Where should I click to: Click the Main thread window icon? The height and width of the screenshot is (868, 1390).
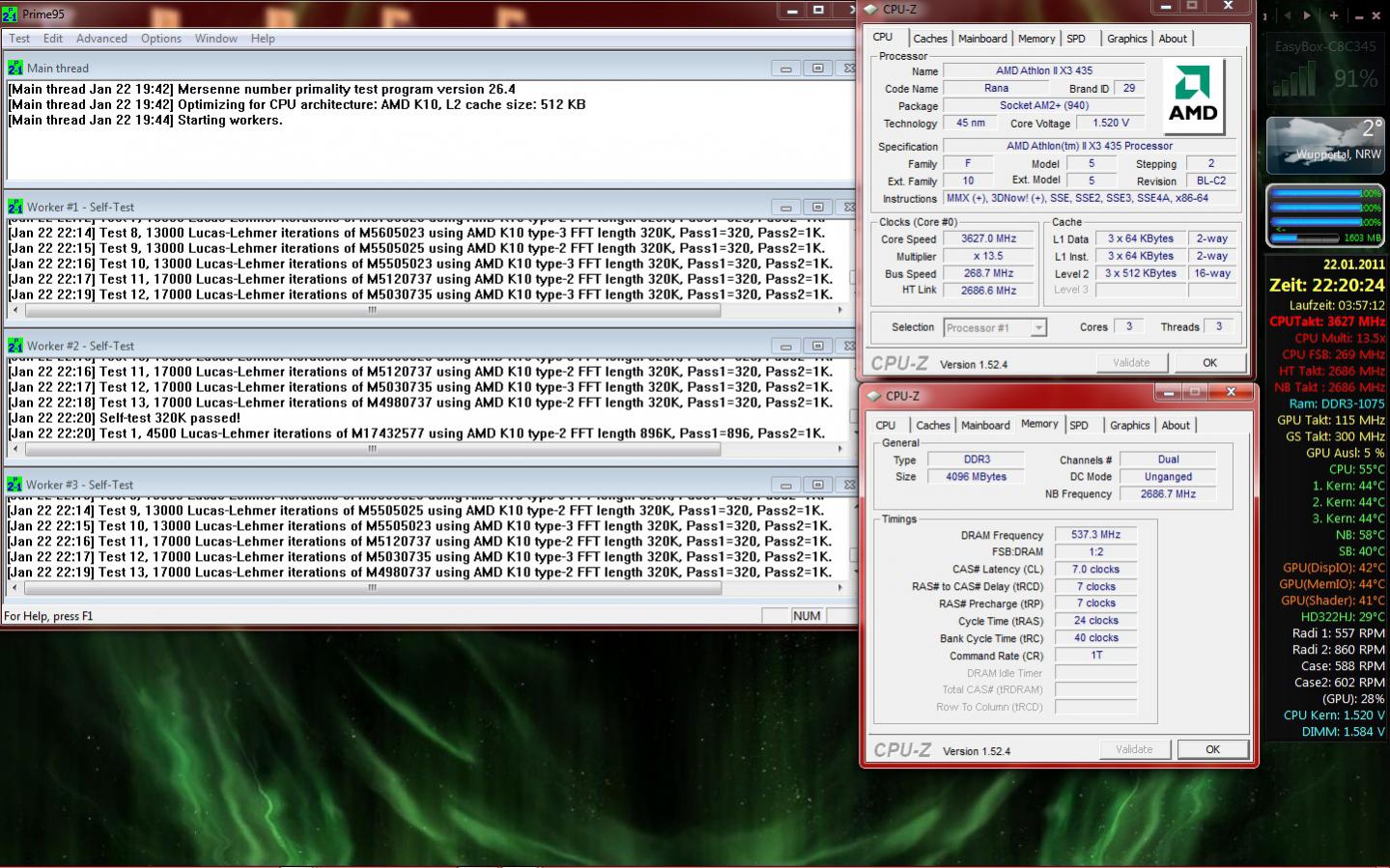pos(15,68)
